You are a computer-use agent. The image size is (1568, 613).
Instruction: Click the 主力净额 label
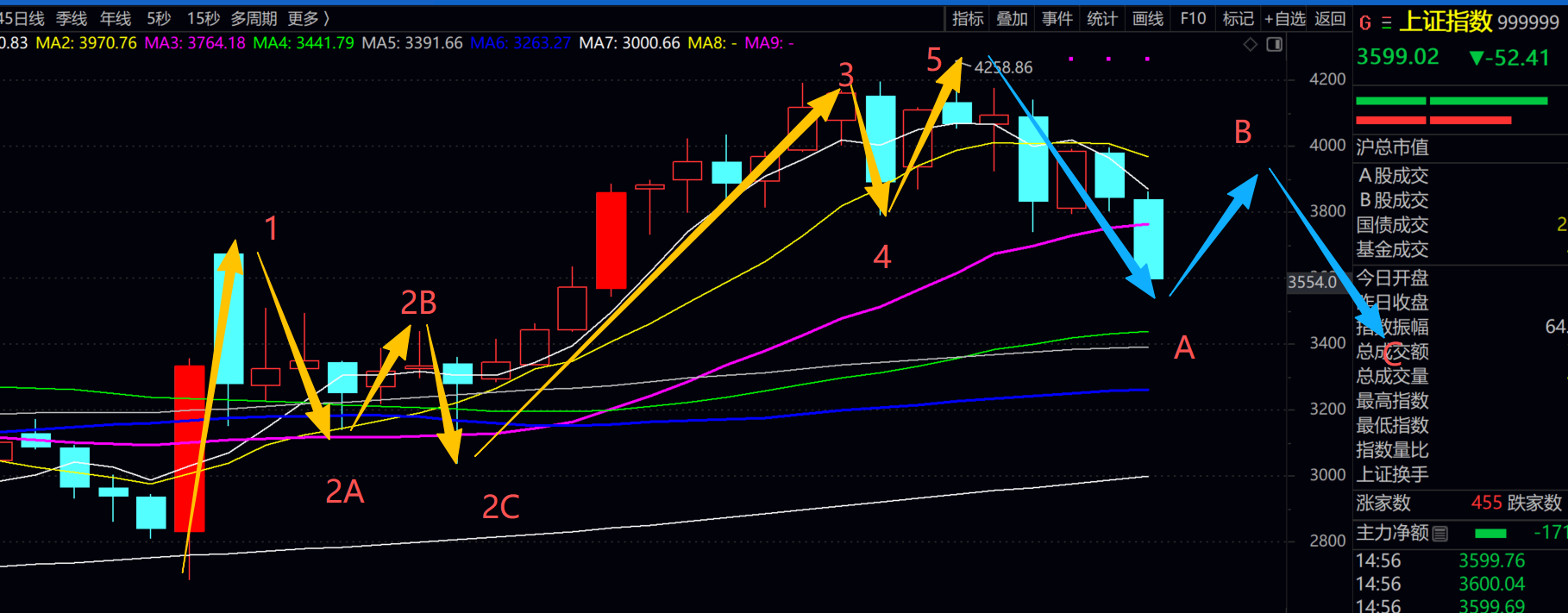coord(1392,533)
